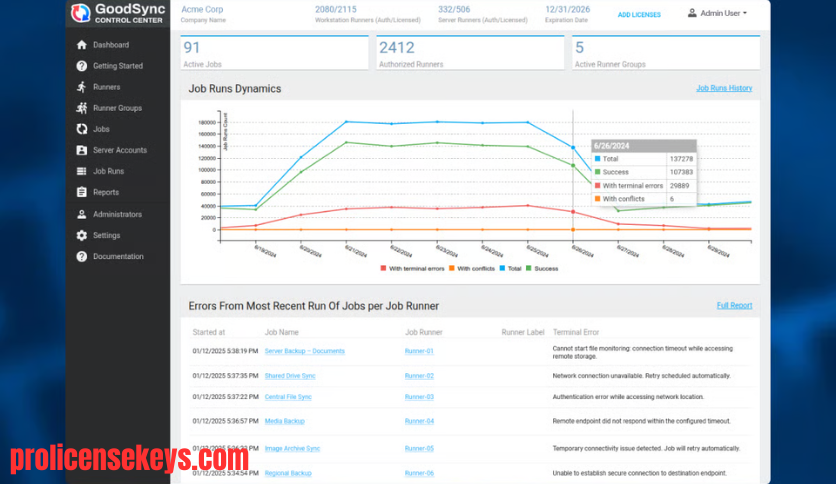Click the 6/26/2024 Total data point on the chart

[x=573, y=148]
